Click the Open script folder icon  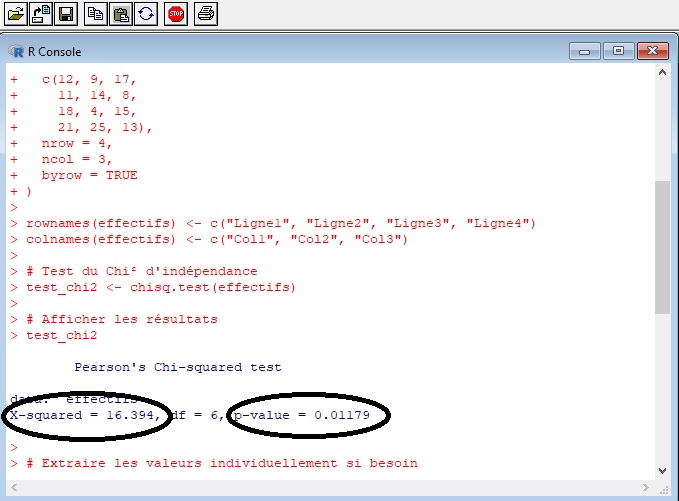pos(18,14)
